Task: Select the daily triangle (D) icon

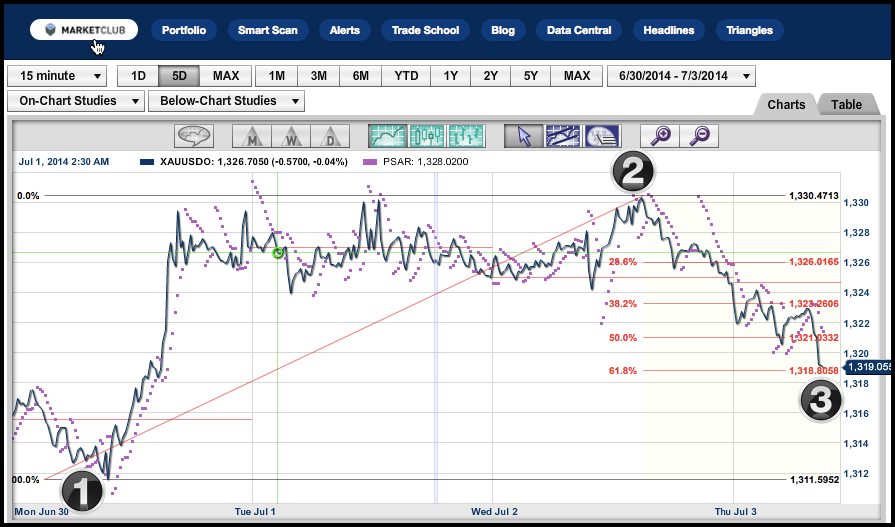Action: coord(327,136)
